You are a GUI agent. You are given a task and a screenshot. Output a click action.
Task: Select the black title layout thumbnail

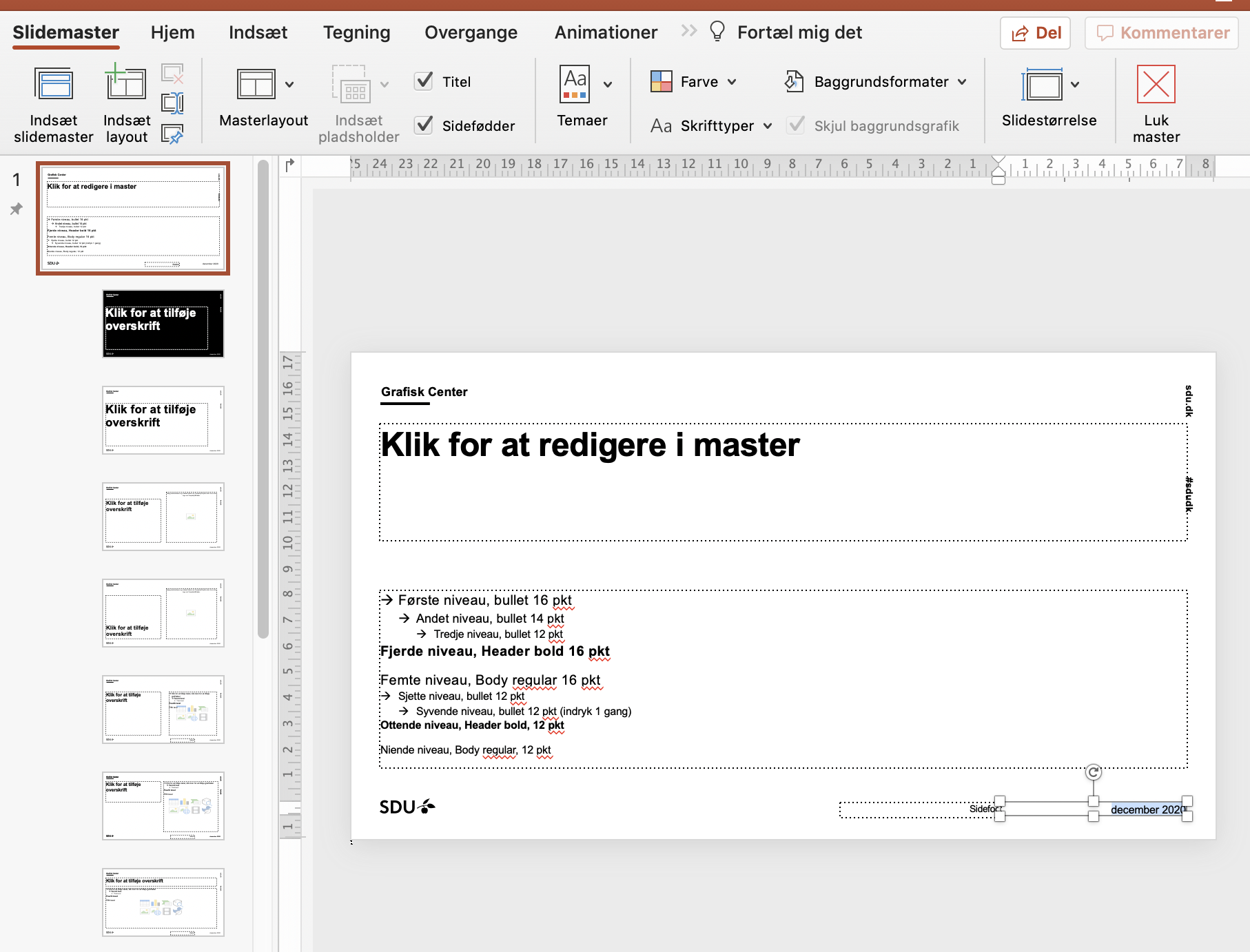click(x=163, y=324)
